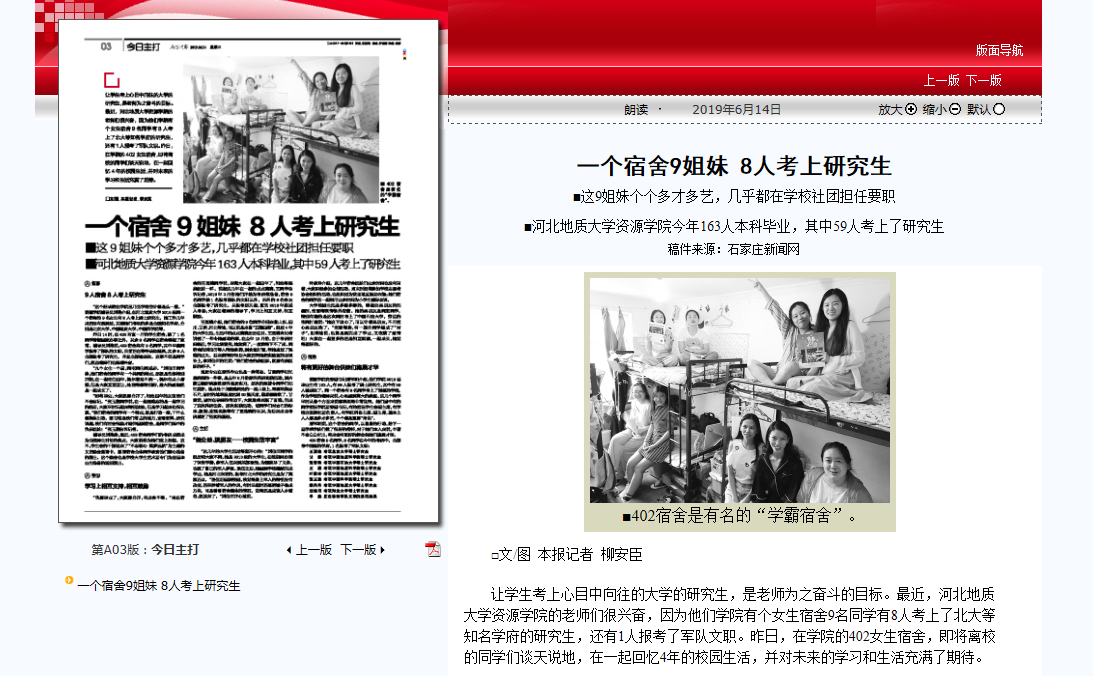Click the orange bullet icon beside article link

(x=69, y=580)
